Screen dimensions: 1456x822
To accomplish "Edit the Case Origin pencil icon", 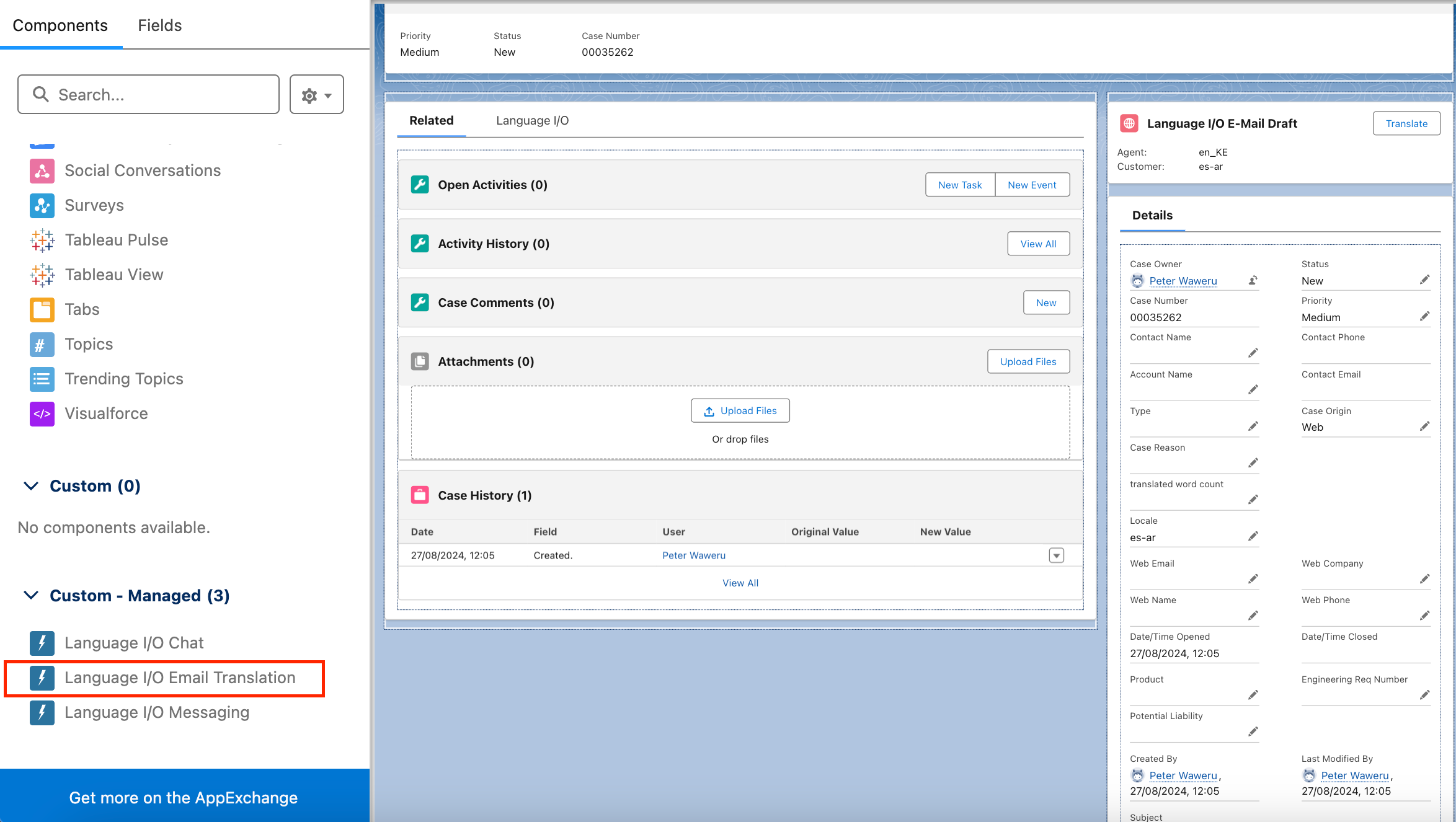I will pos(1424,426).
